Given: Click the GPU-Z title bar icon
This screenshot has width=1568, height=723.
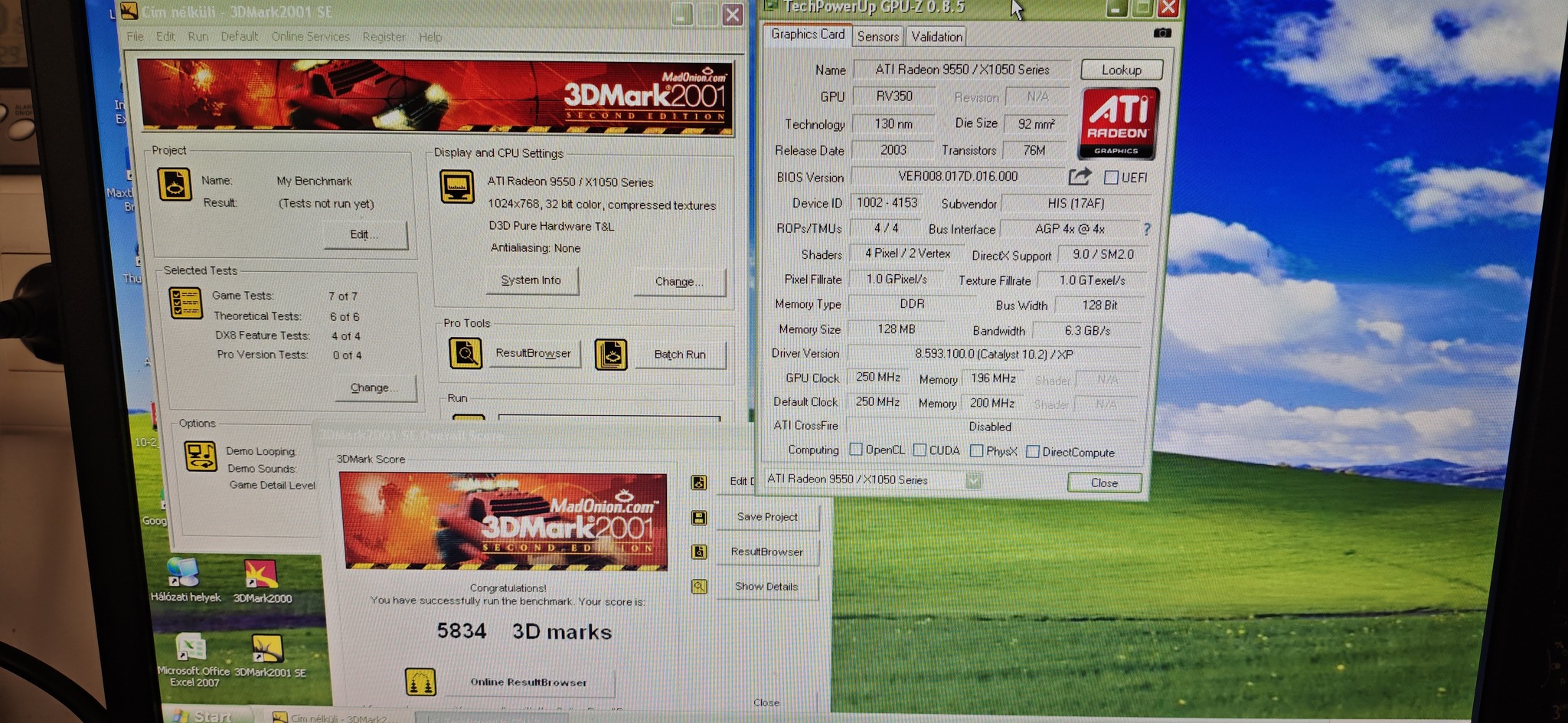Looking at the screenshot, I should click(x=770, y=6).
